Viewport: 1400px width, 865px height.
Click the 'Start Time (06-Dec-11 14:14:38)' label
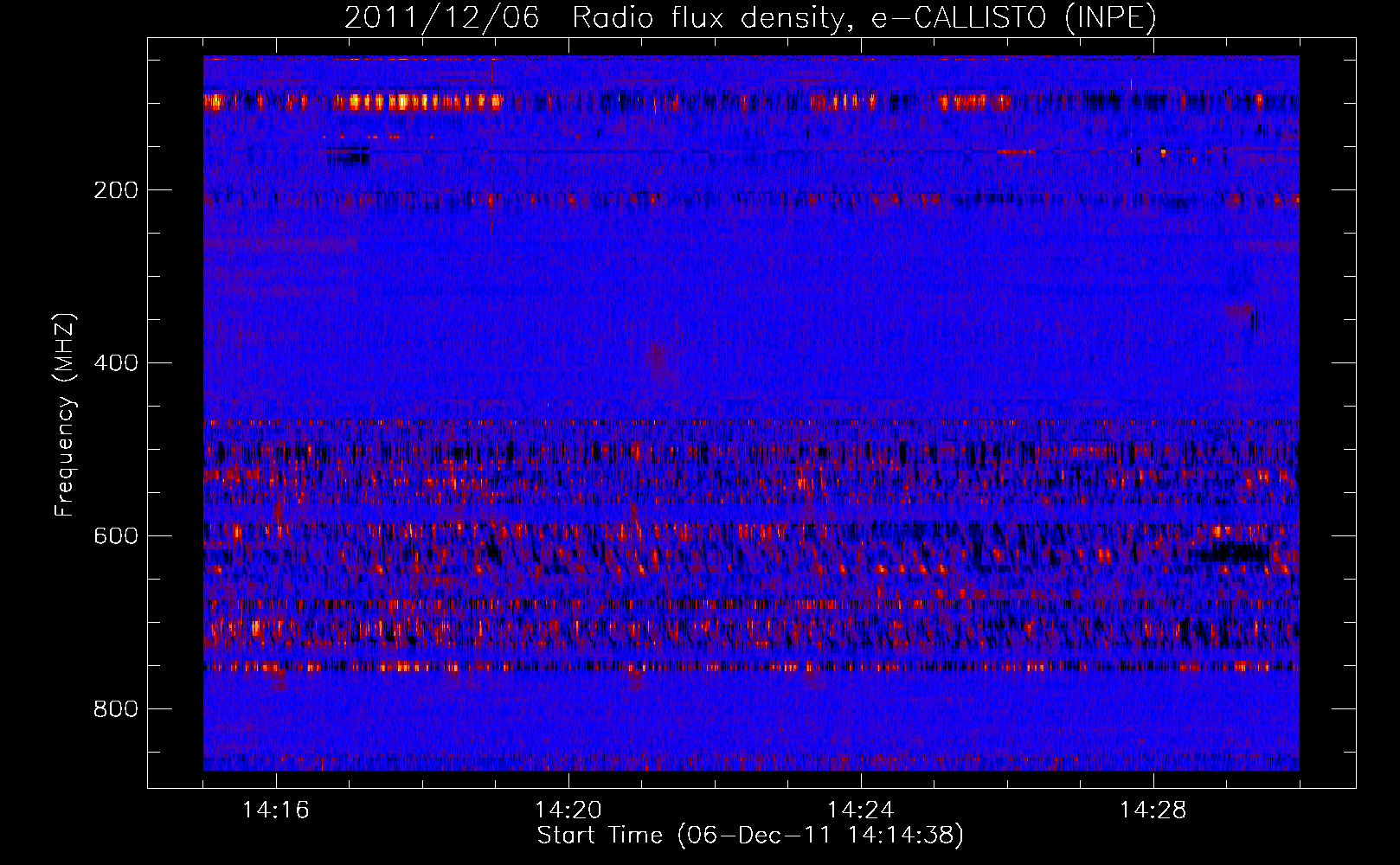pos(750,836)
